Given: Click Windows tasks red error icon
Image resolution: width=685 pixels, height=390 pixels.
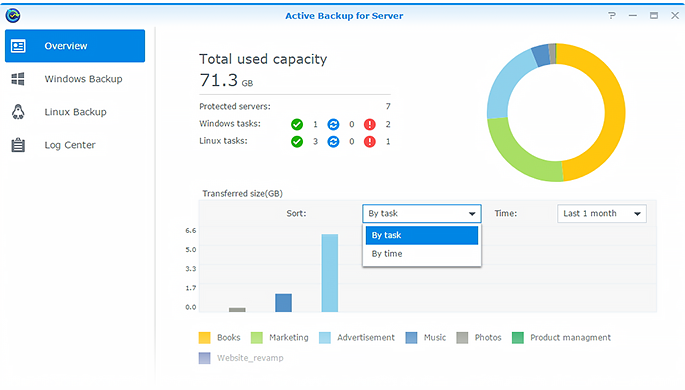Looking at the screenshot, I should pyautogui.click(x=370, y=124).
